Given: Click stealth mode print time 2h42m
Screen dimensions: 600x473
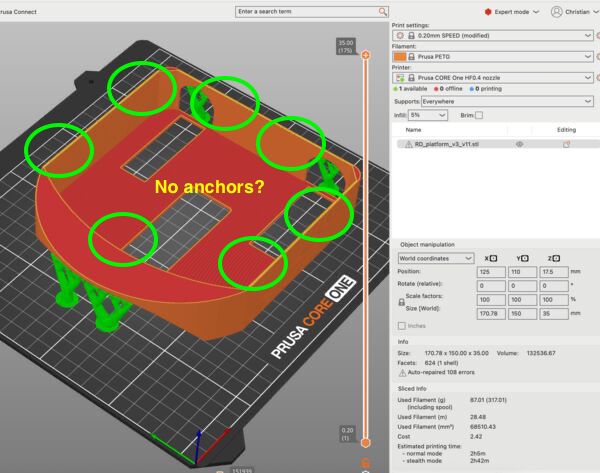Looking at the screenshot, I should [479, 461].
